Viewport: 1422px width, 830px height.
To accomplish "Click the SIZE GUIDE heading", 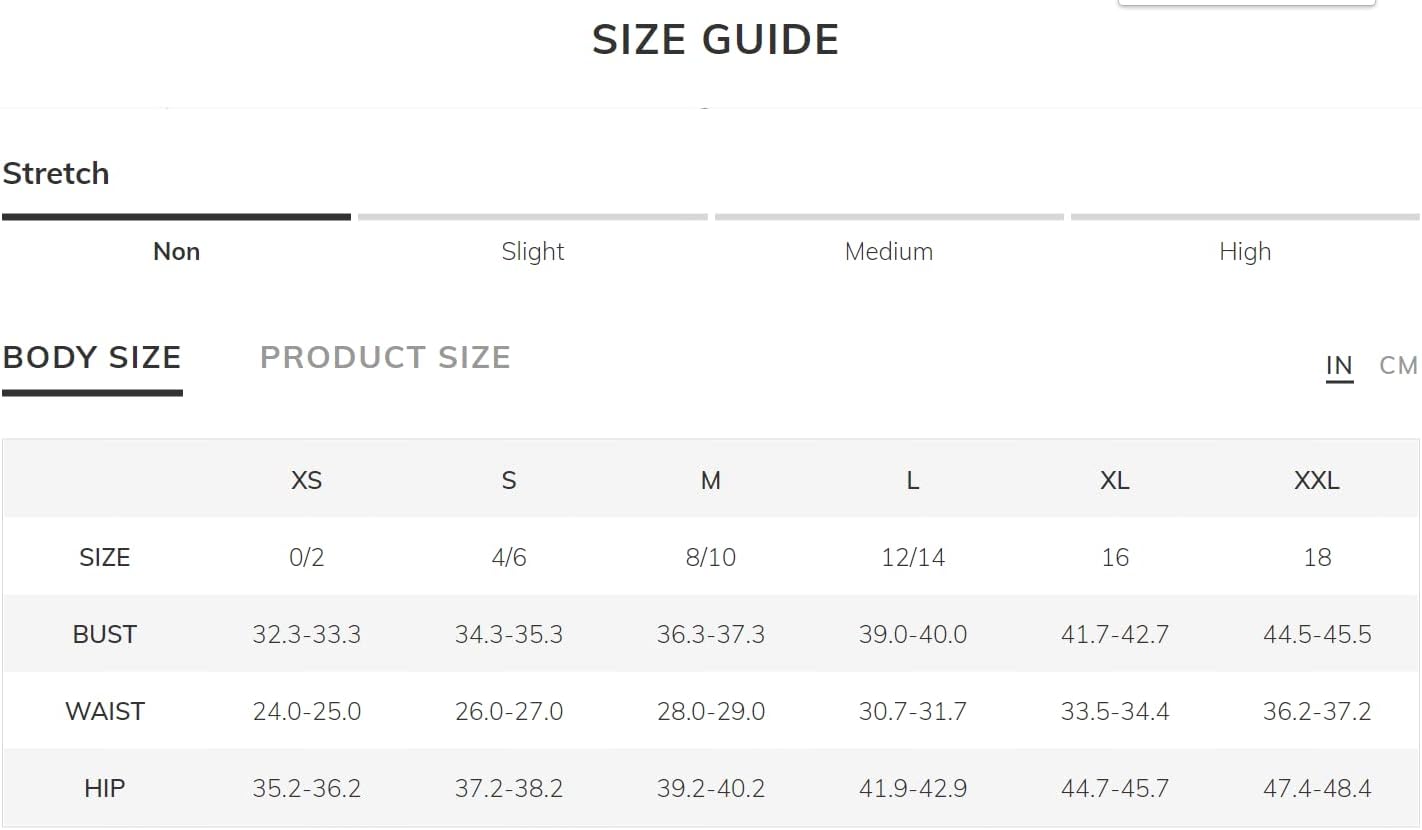I will (715, 40).
